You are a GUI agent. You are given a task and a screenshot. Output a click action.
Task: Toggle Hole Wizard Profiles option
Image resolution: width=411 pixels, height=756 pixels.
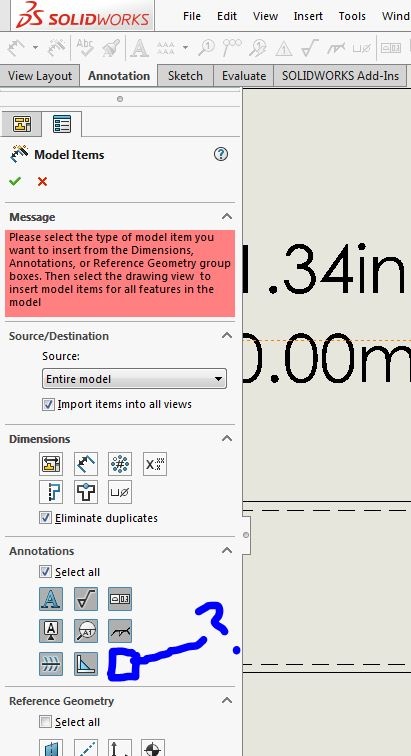[x=51, y=492]
